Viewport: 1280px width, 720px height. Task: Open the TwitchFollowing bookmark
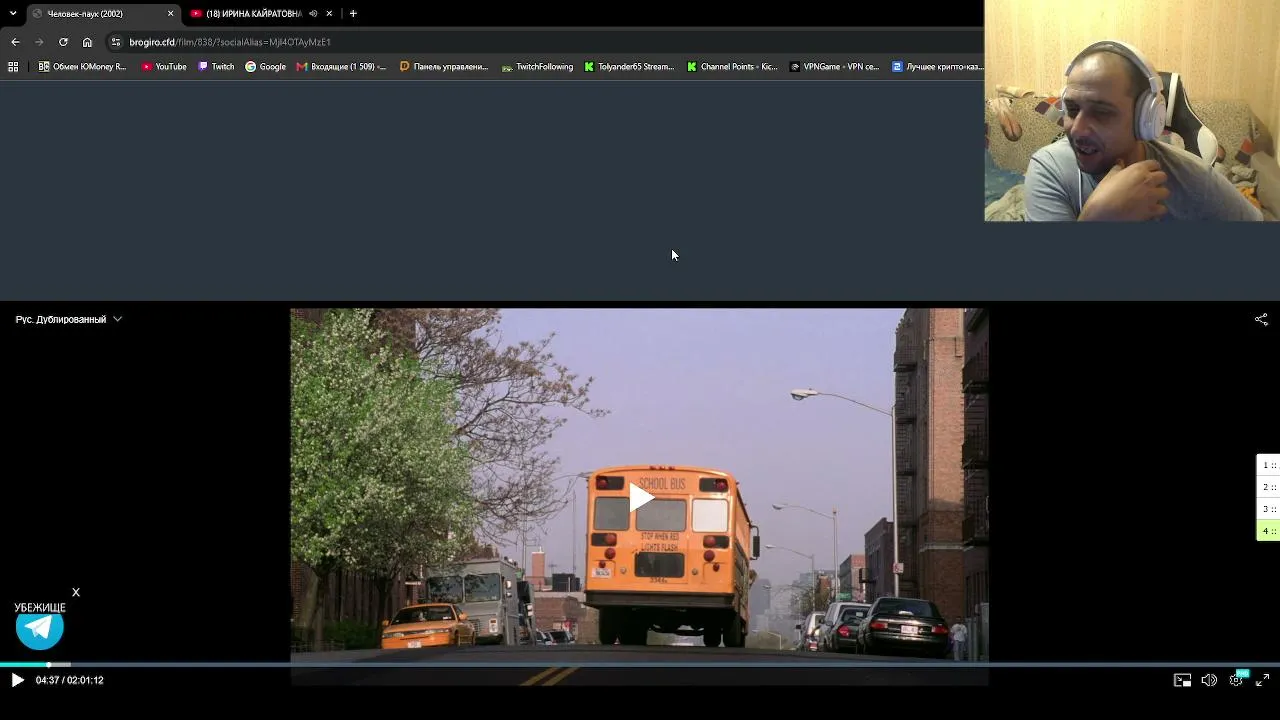(537, 67)
